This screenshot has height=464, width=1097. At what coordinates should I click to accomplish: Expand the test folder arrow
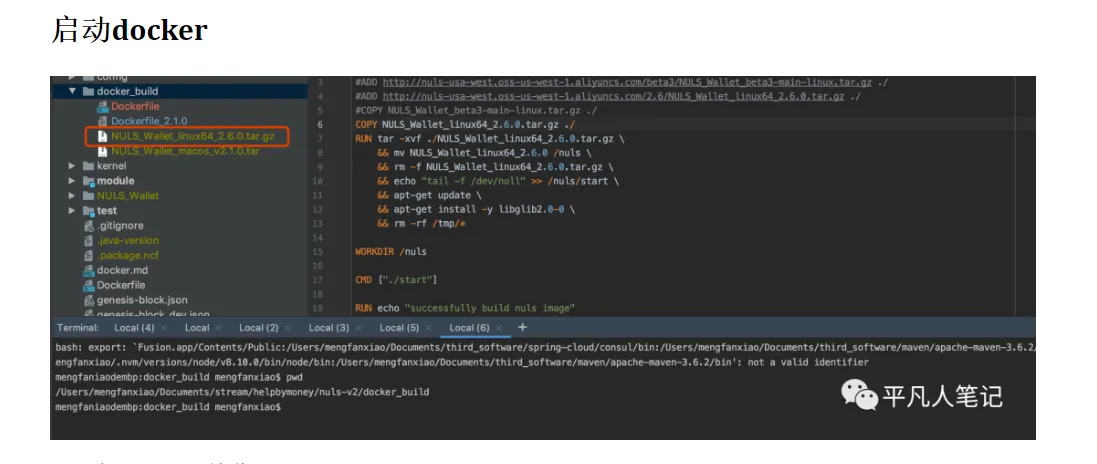(x=72, y=211)
